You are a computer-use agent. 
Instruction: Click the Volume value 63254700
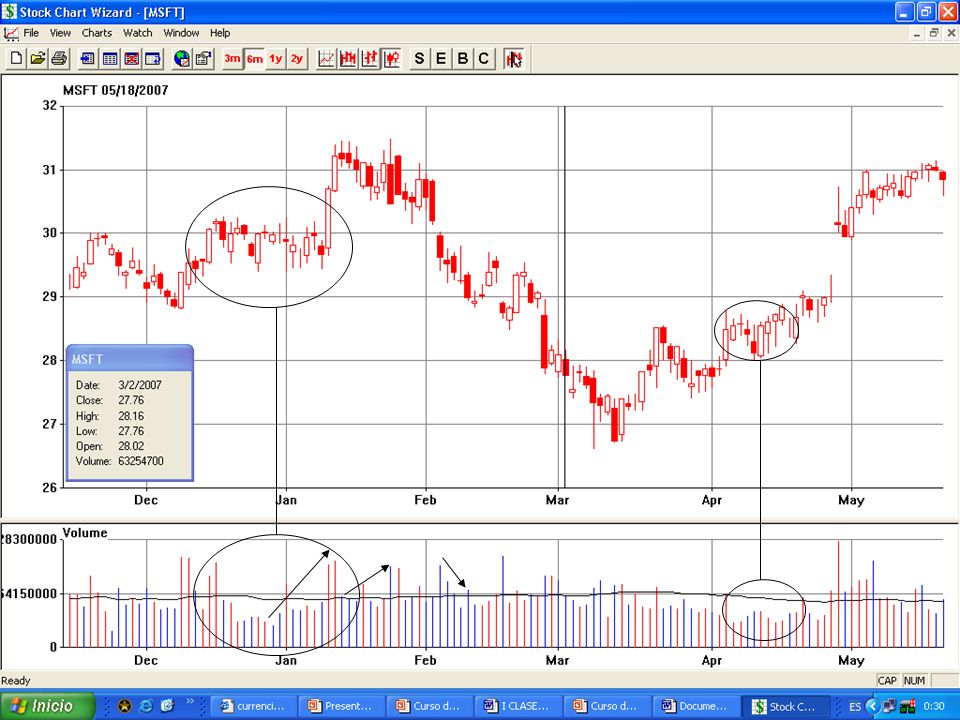click(x=141, y=461)
